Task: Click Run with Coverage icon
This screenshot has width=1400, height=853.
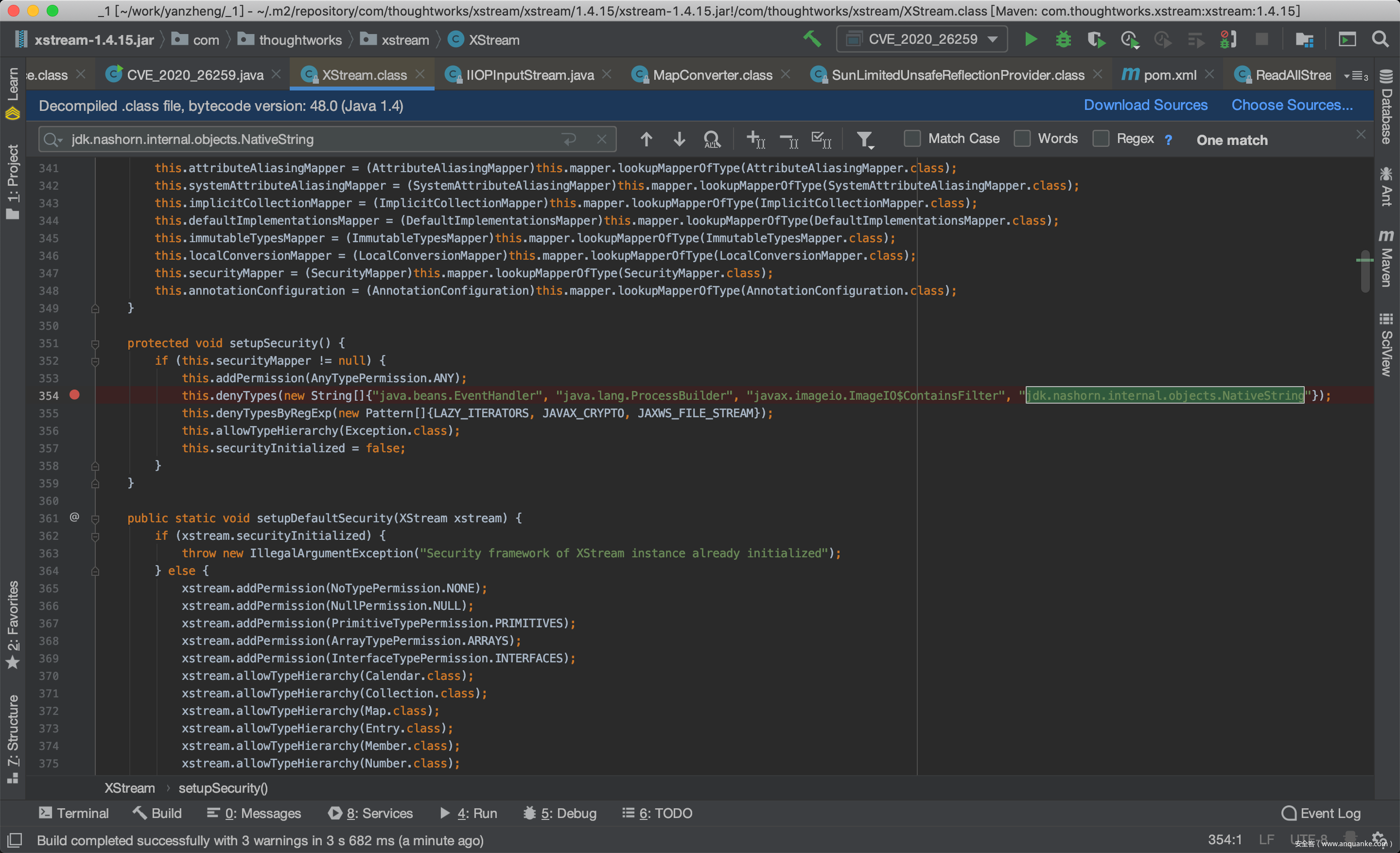Action: 1096,40
